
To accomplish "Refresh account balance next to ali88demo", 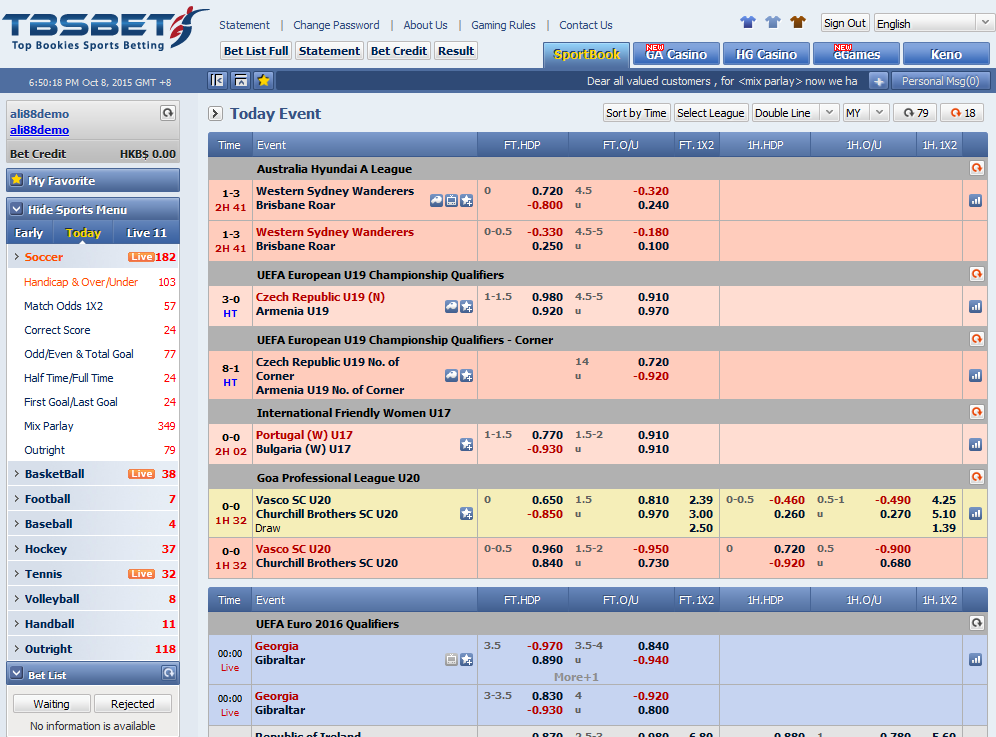I will point(168,114).
